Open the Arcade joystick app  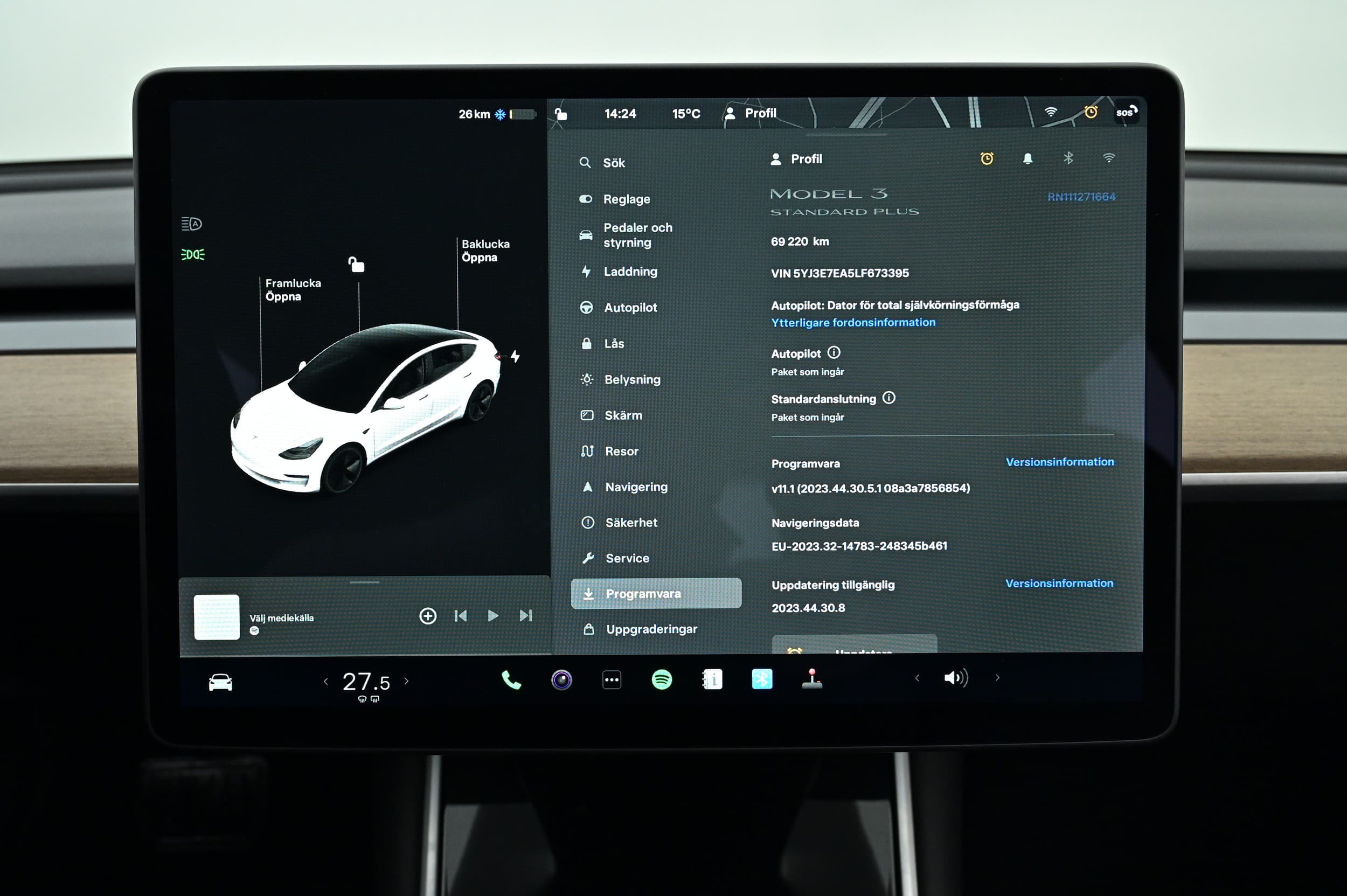pos(812,679)
